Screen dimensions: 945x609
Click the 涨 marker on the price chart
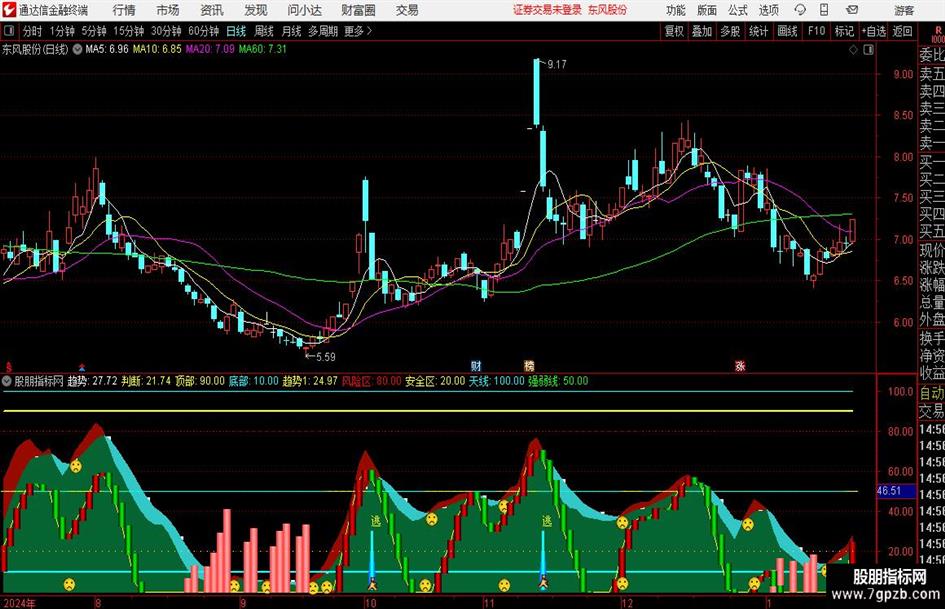[x=740, y=365]
